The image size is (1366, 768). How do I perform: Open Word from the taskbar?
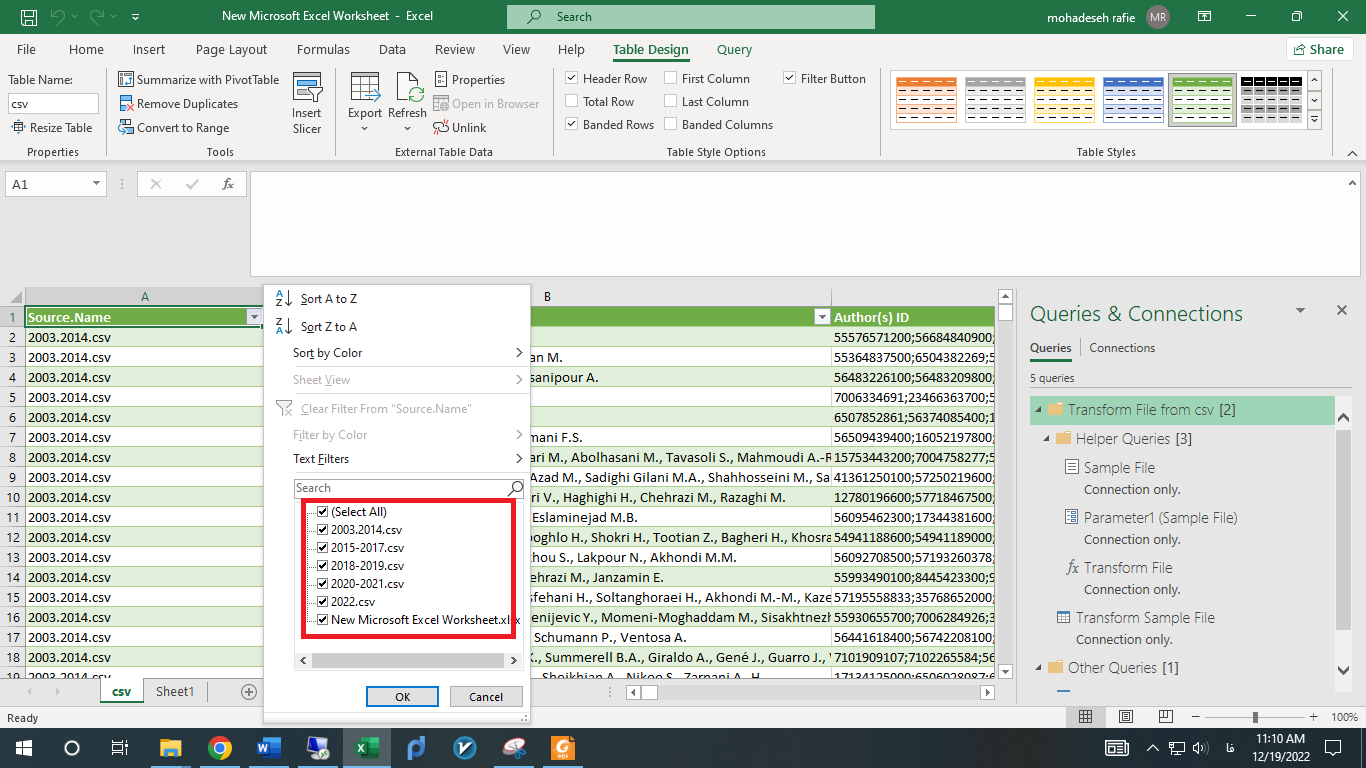(269, 748)
